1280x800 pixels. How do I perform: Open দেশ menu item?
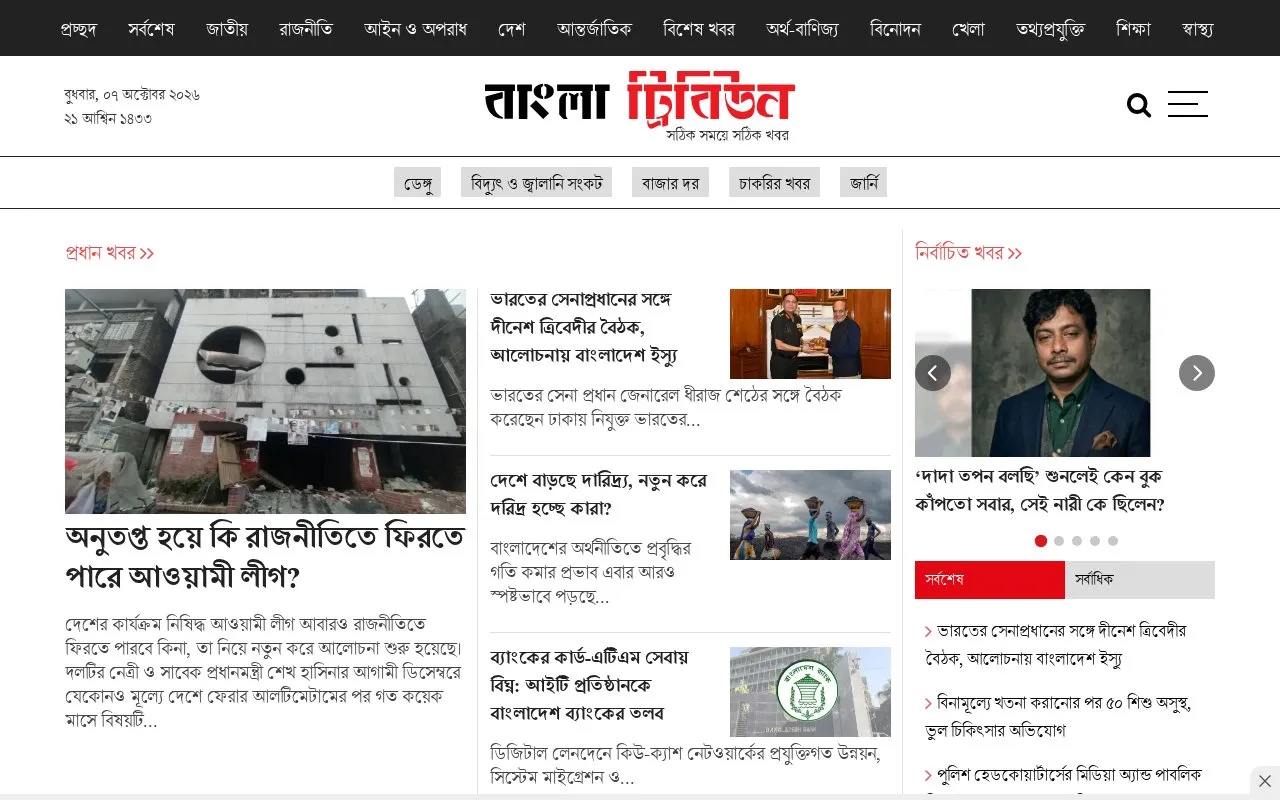[x=512, y=29]
